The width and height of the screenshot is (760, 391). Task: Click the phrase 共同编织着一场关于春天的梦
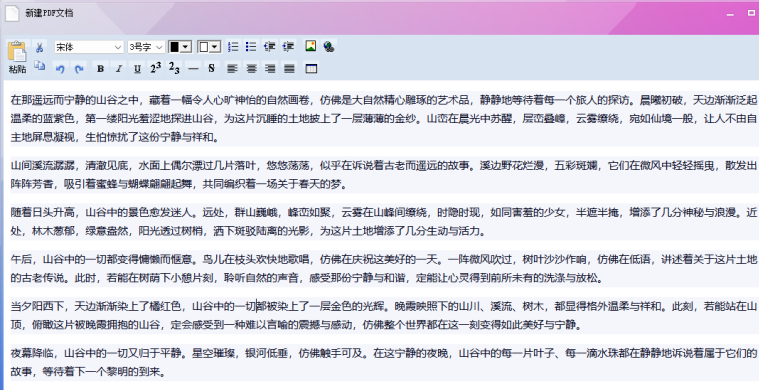(x=272, y=185)
